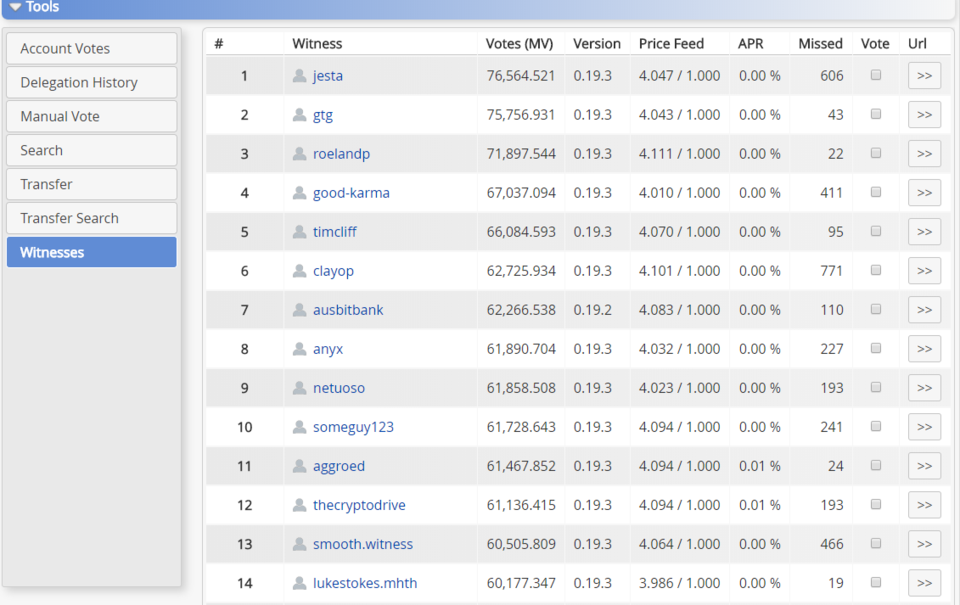Click the profile icon beside roelandp

(299, 154)
